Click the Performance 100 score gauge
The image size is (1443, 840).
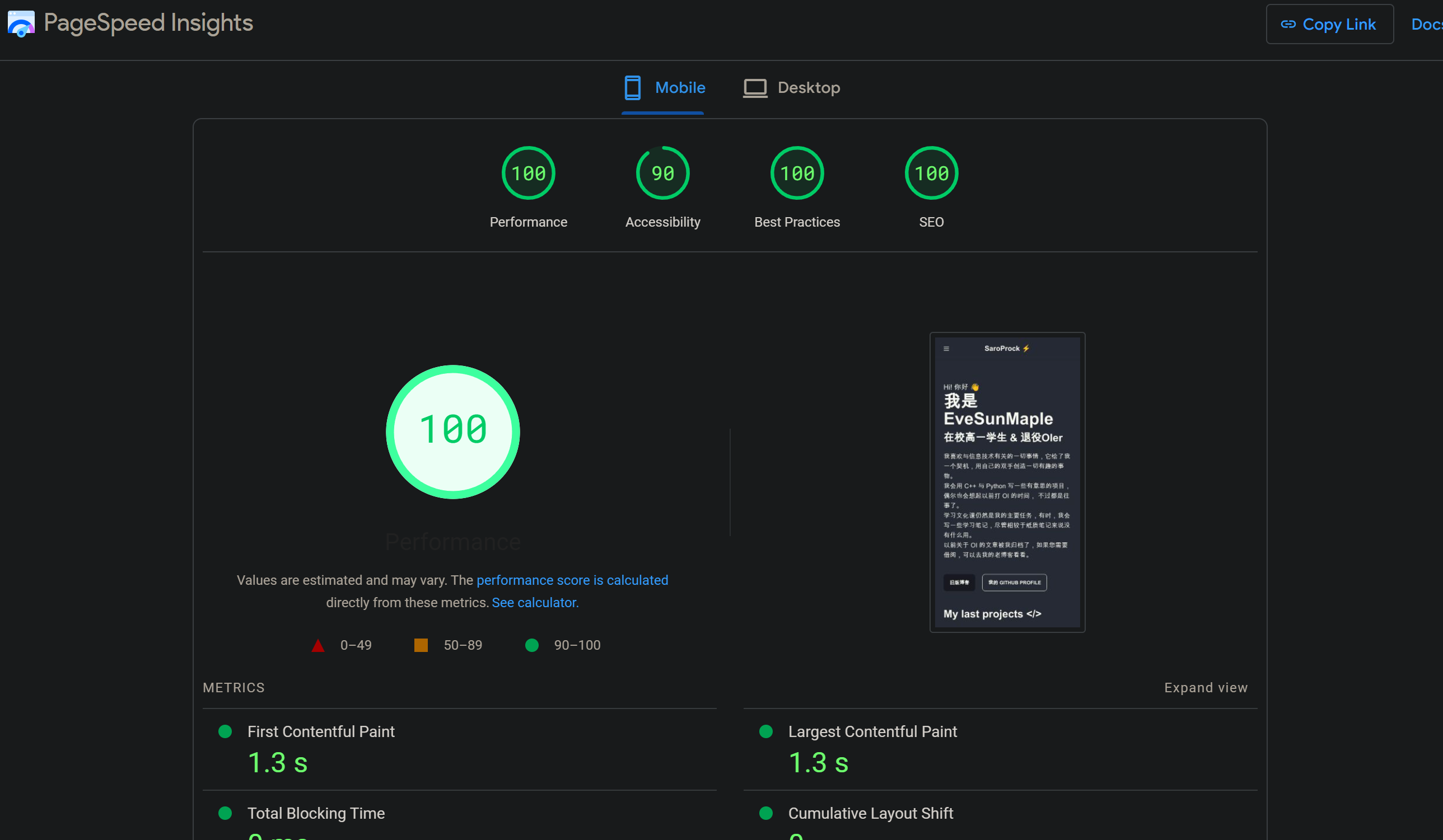[528, 173]
